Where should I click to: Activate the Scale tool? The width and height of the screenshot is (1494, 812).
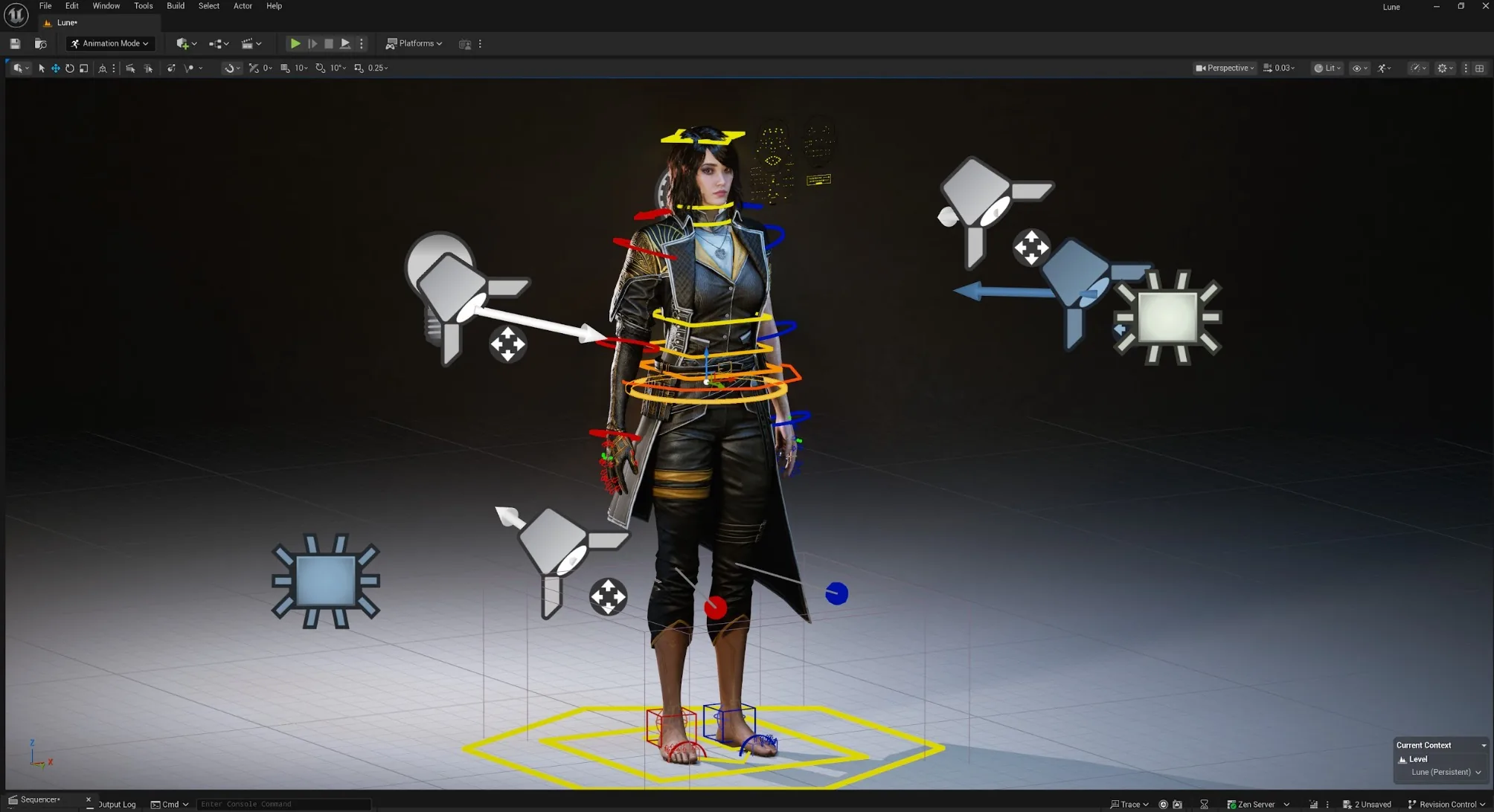click(84, 68)
